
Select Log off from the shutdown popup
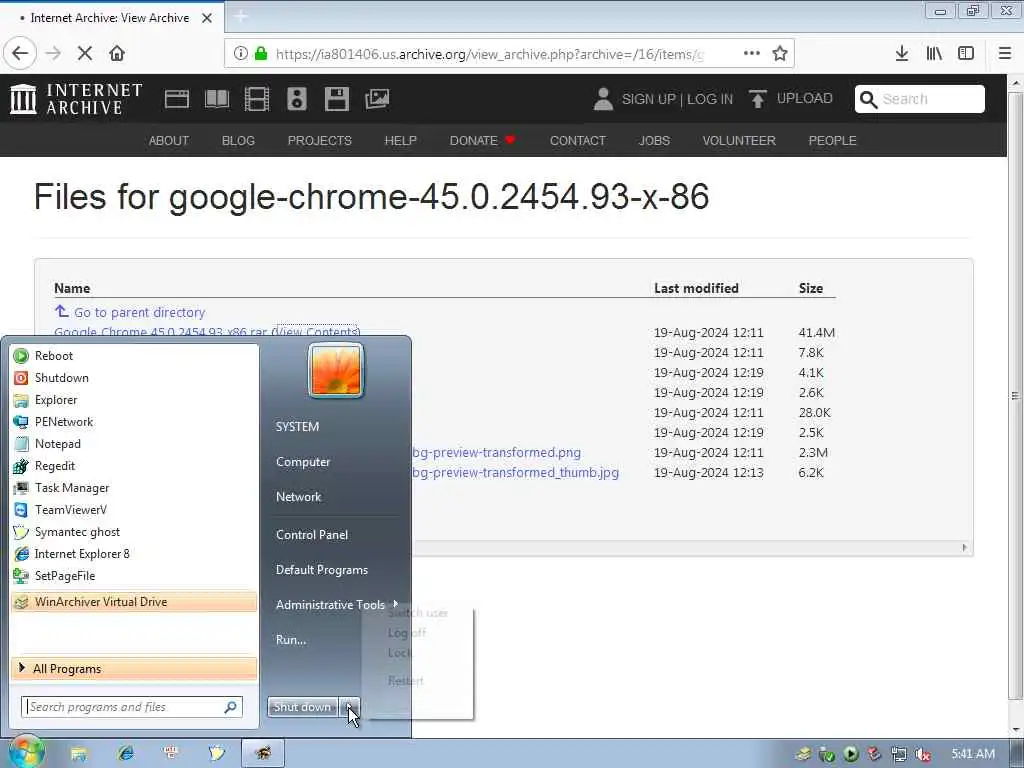[x=406, y=633]
